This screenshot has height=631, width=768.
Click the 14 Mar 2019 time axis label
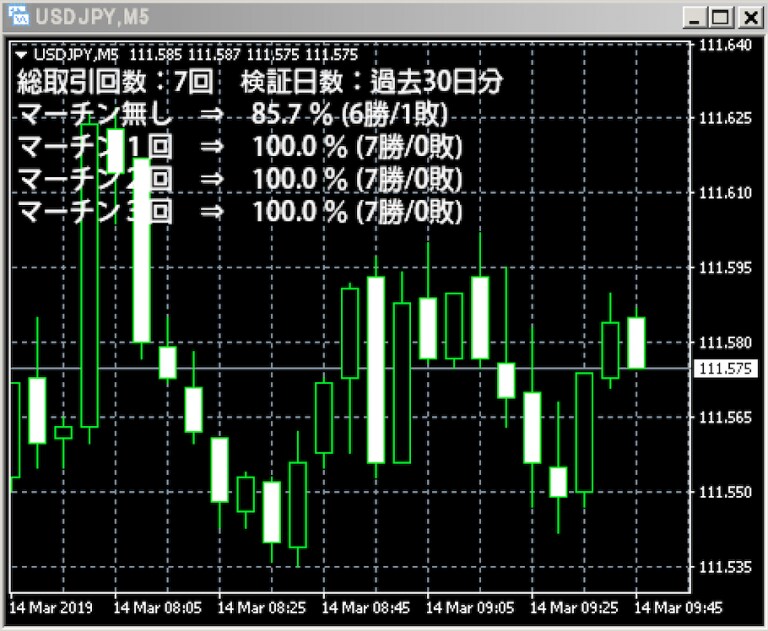point(51,608)
